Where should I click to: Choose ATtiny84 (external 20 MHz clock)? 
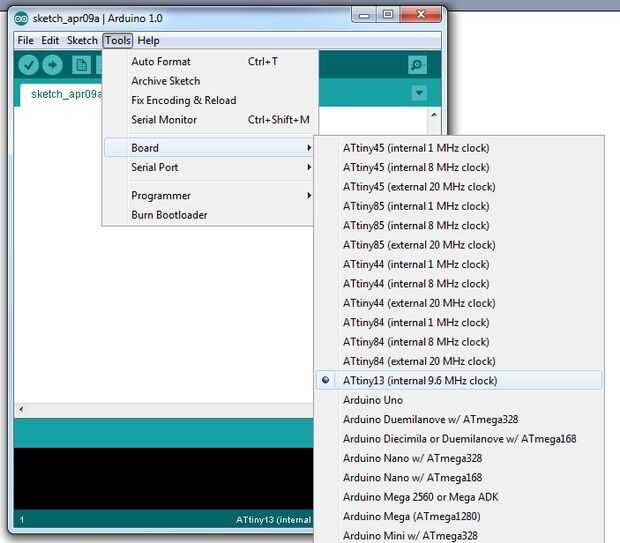tap(459, 361)
